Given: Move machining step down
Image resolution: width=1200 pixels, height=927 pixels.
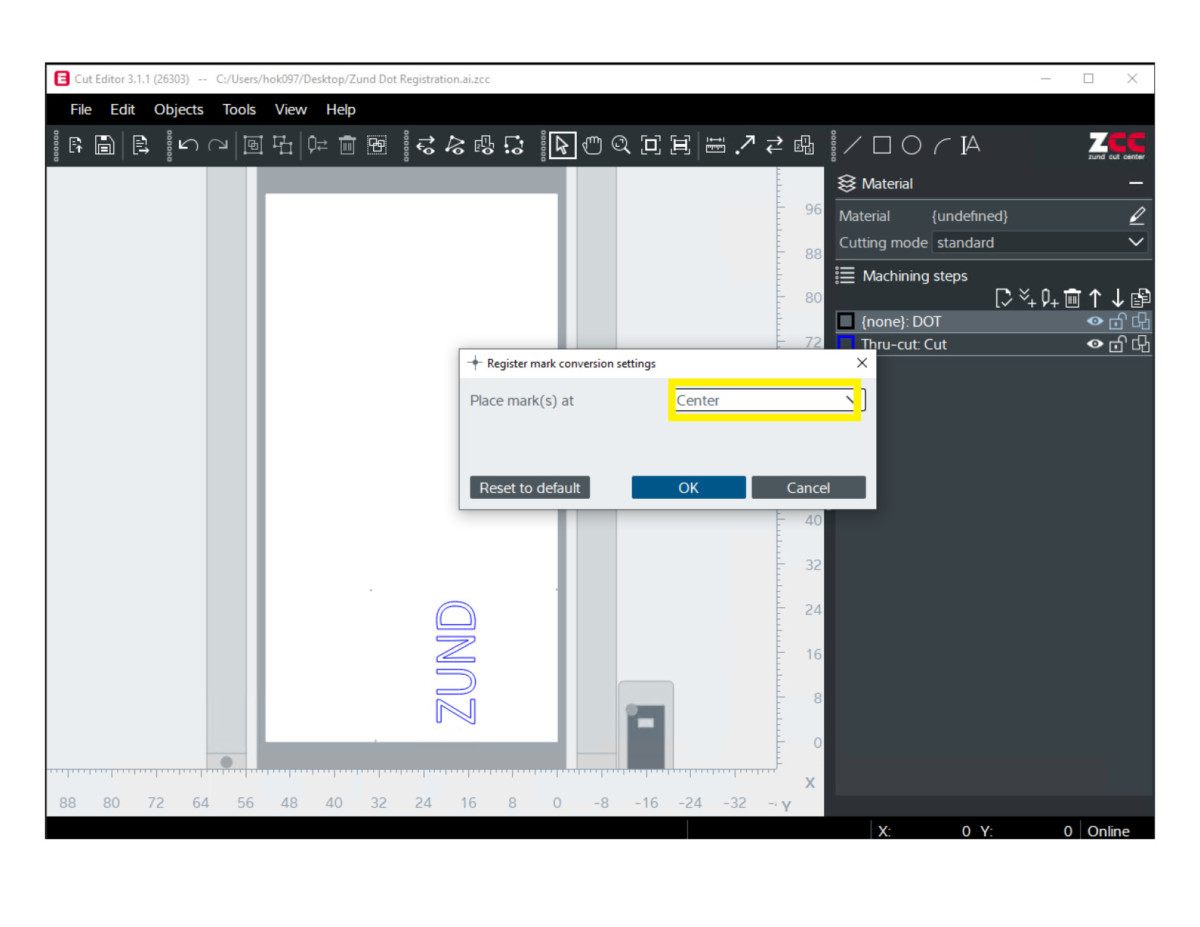Looking at the screenshot, I should [1118, 297].
